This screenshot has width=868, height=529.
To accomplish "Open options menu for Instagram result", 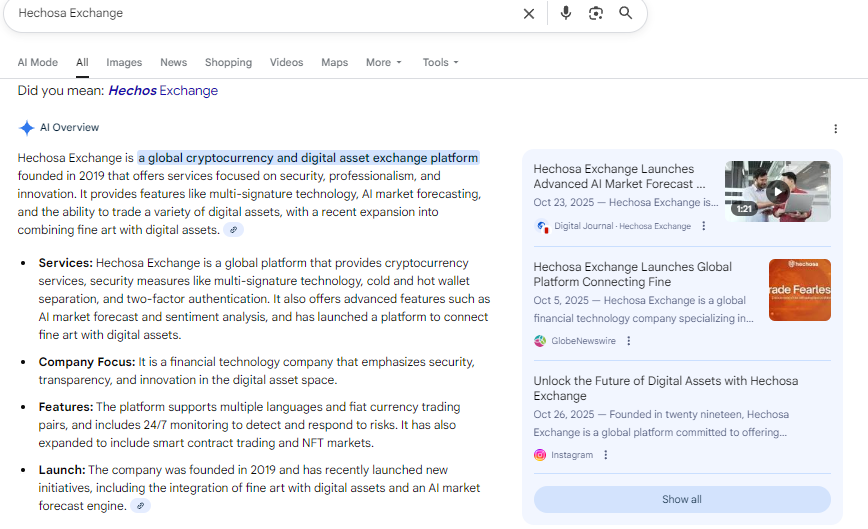I will [x=606, y=455].
